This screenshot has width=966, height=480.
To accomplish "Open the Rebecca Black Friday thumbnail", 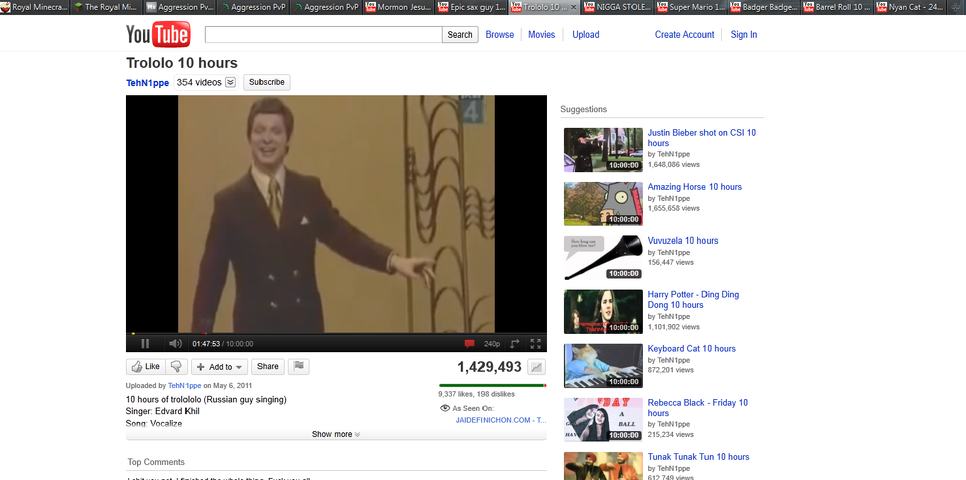I will click(x=603, y=420).
